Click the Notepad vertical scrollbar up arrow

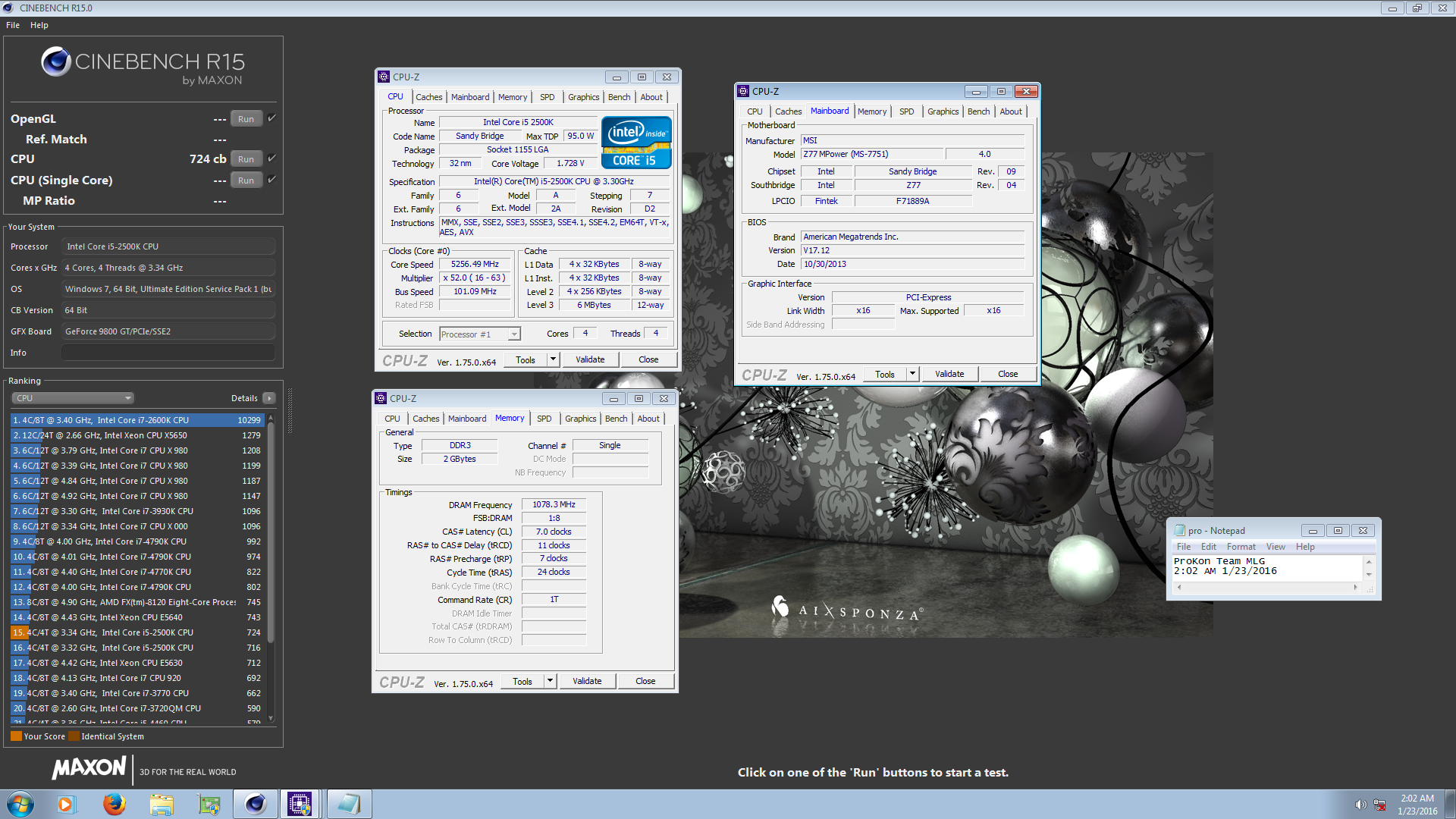1369,561
